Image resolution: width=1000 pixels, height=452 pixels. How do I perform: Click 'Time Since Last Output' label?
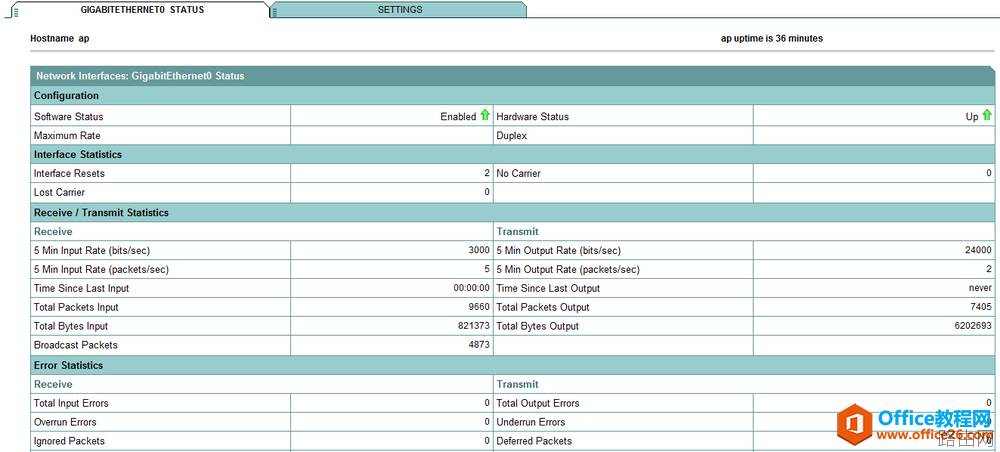[x=548, y=288]
